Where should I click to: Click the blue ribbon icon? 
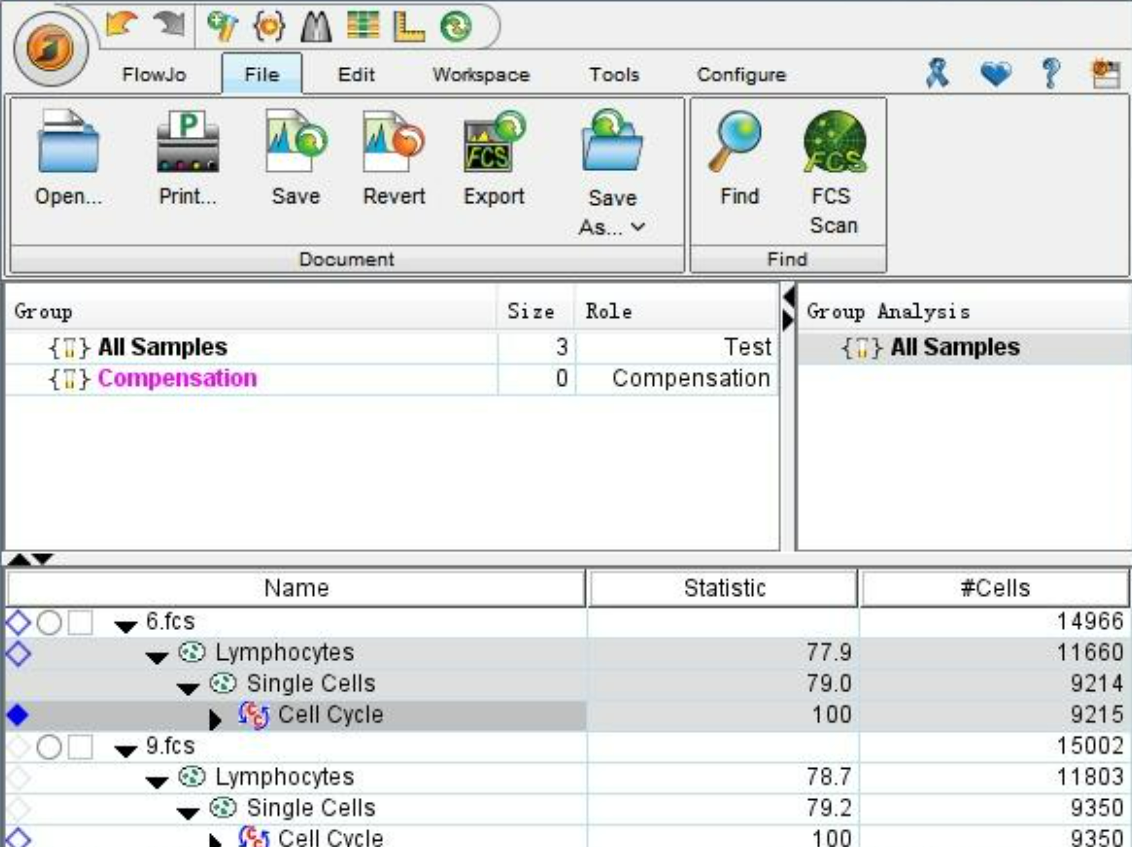[x=937, y=73]
